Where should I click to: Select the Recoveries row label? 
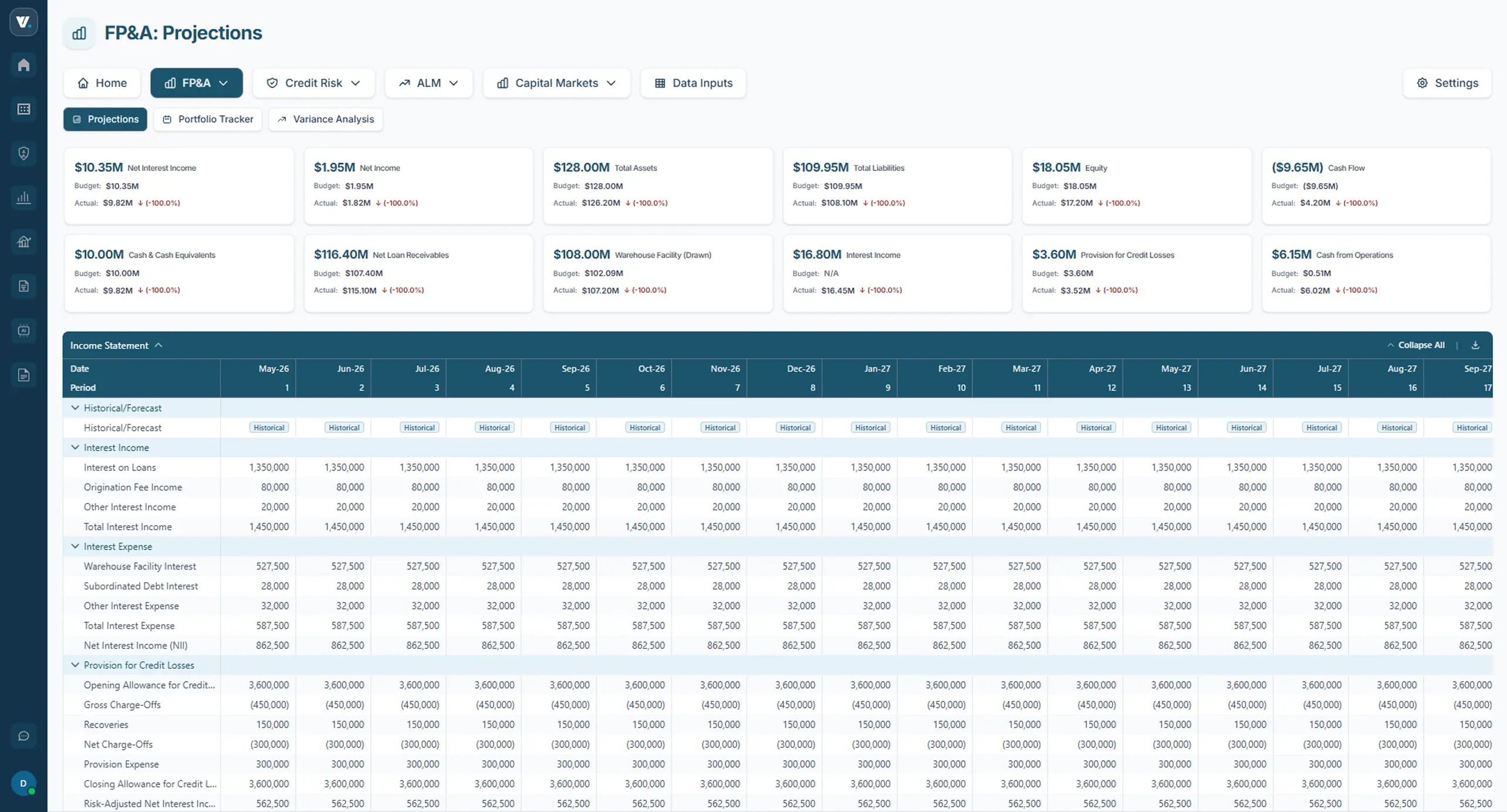(x=106, y=725)
